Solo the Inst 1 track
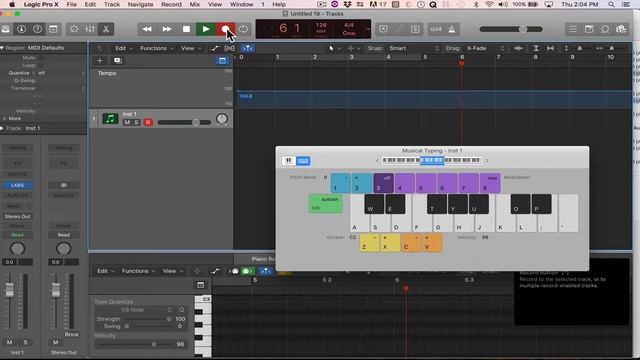This screenshot has height=360, width=640. pos(136,122)
